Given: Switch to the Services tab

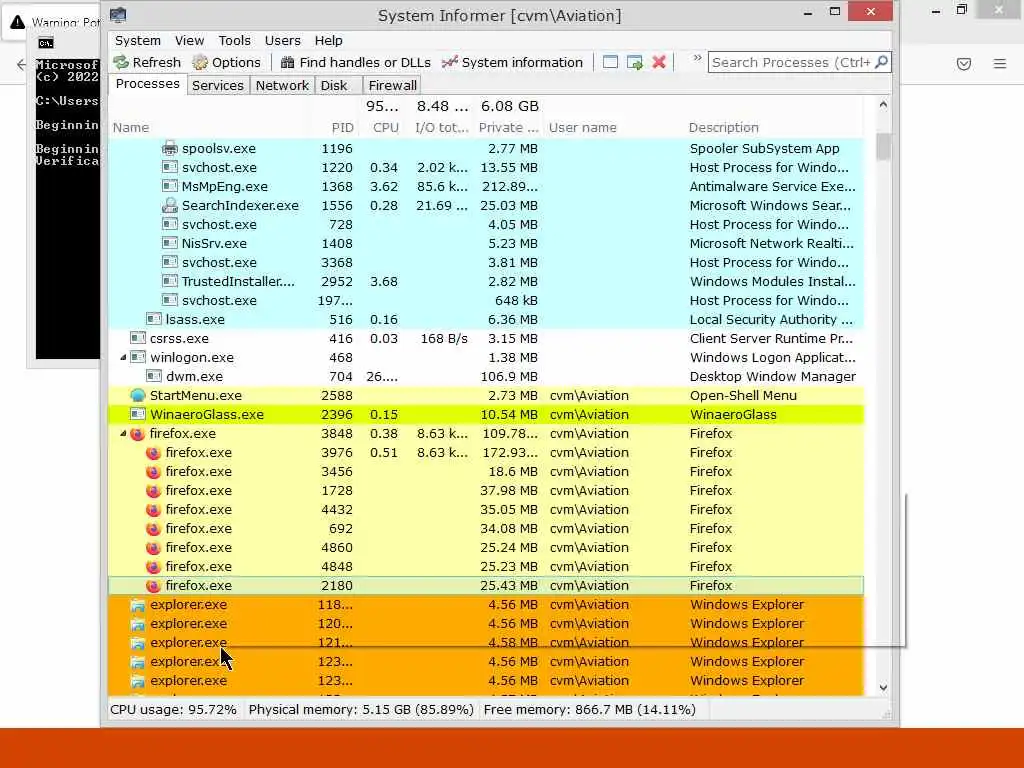Looking at the screenshot, I should [x=217, y=86].
